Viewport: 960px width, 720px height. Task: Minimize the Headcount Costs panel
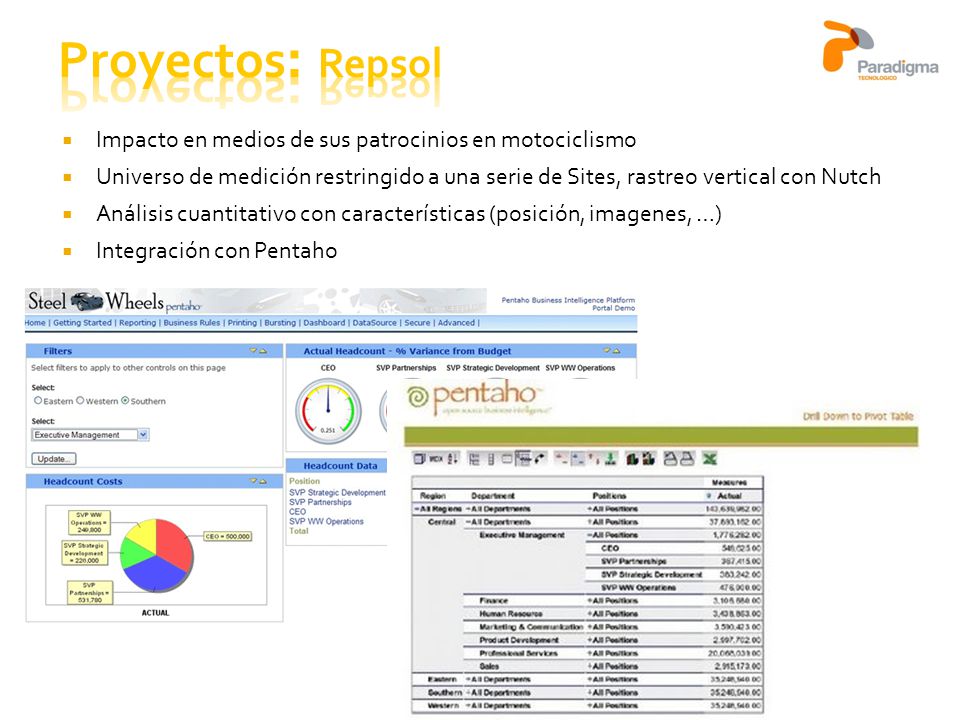[x=253, y=481]
